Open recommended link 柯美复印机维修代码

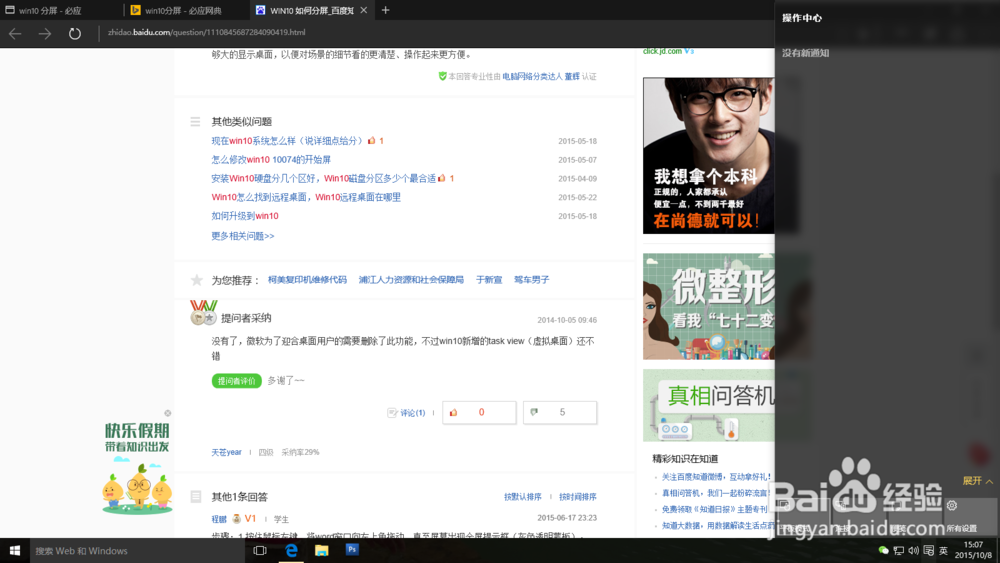tap(307, 280)
